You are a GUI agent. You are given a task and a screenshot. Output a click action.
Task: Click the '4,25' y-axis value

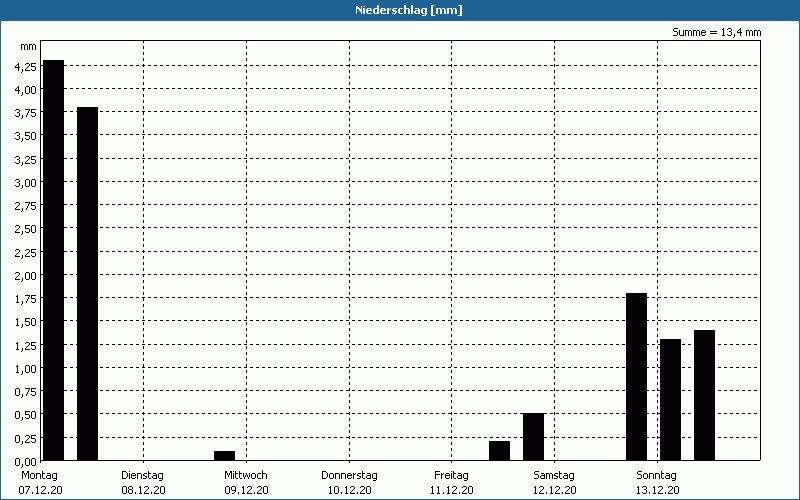26,67
